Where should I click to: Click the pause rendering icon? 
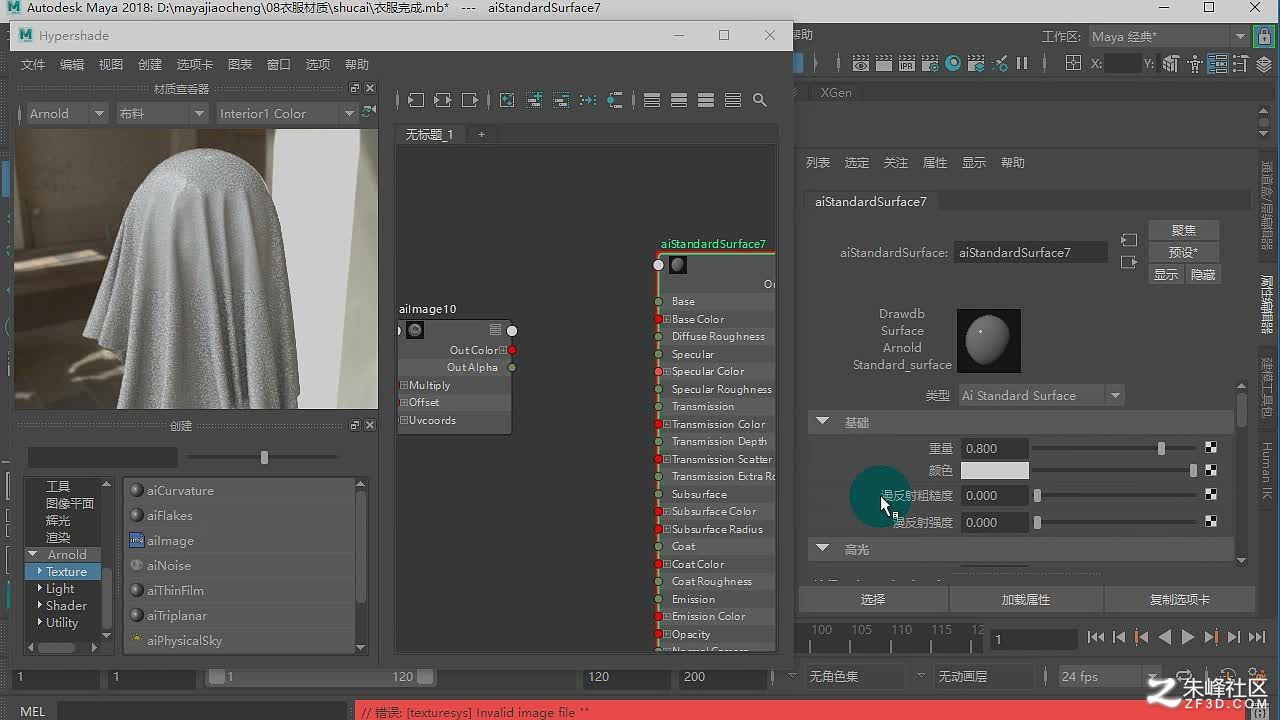point(1022,63)
